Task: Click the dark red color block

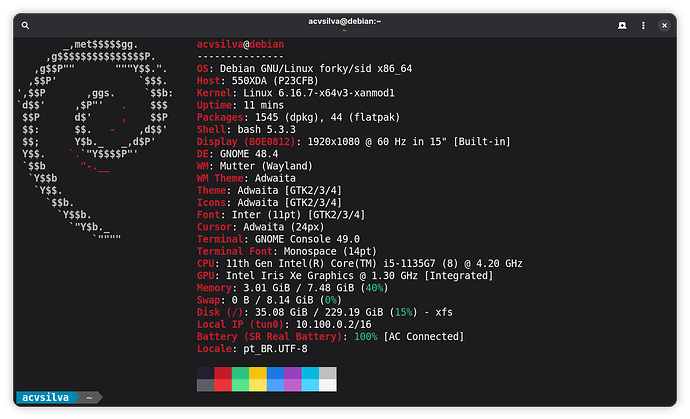Action: pyautogui.click(x=223, y=373)
